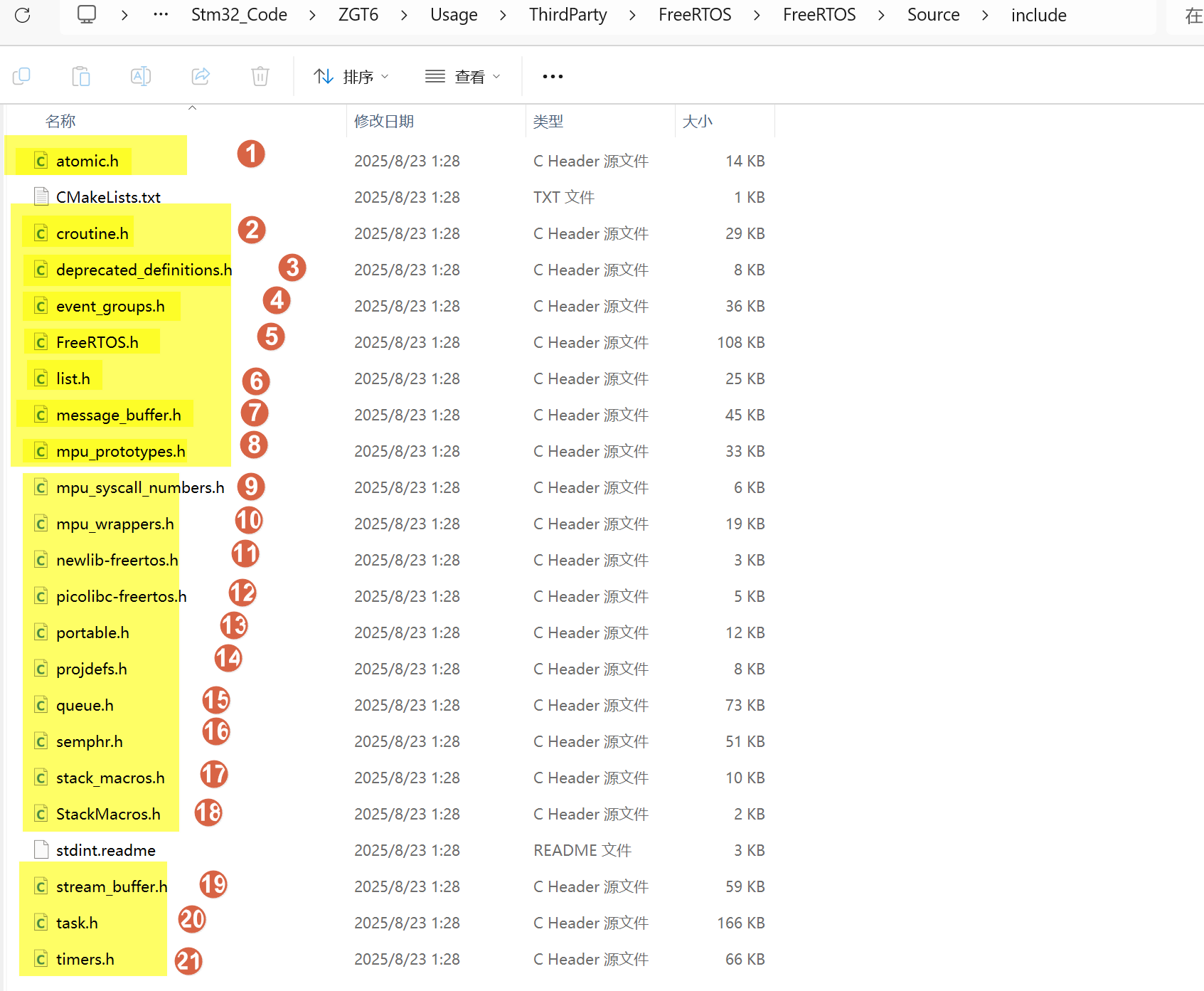
Task: Expand chevron after Stm32_Code in breadcrumb
Action: [312, 15]
